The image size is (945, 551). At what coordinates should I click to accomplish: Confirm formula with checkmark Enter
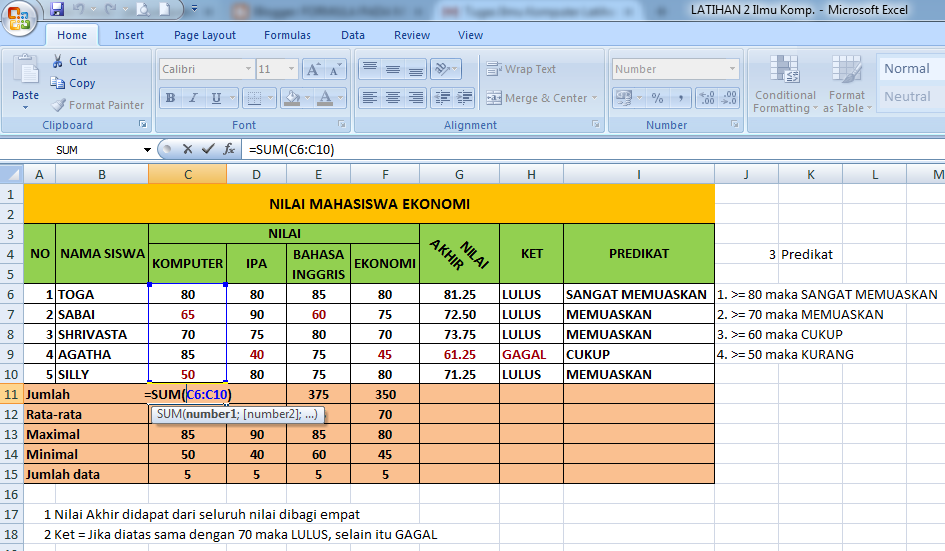(x=208, y=149)
